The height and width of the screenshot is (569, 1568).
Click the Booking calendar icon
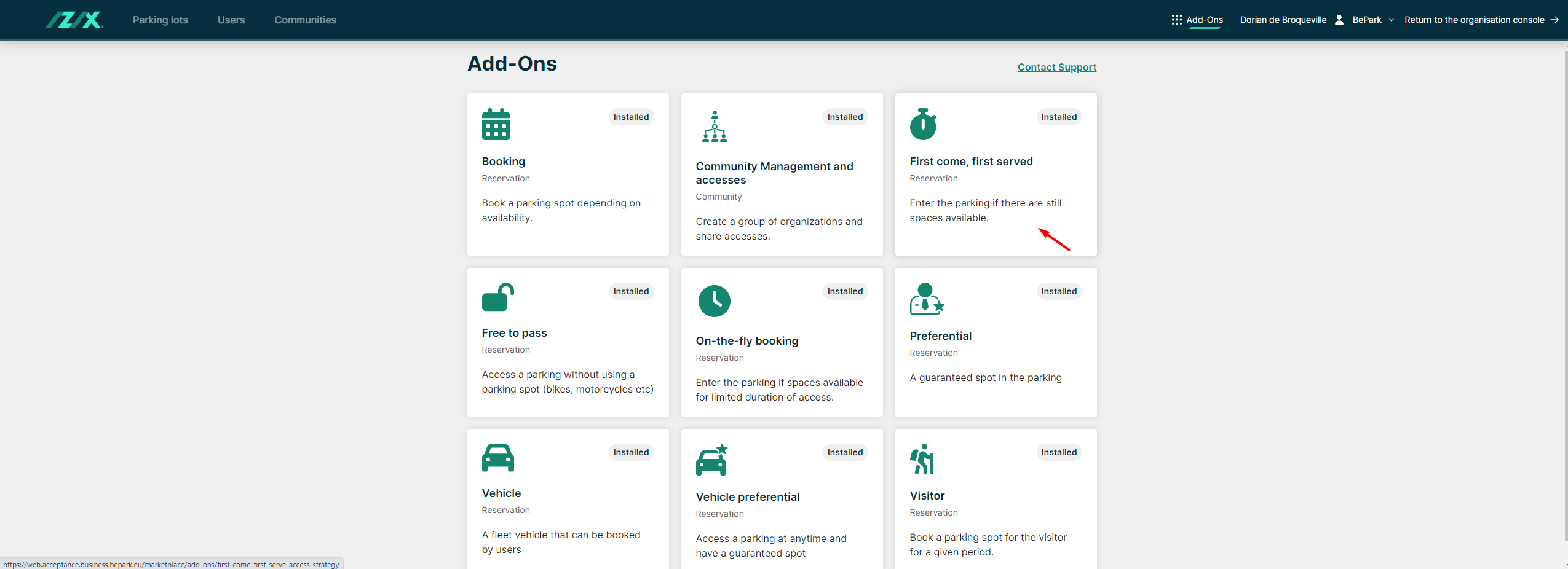click(496, 125)
